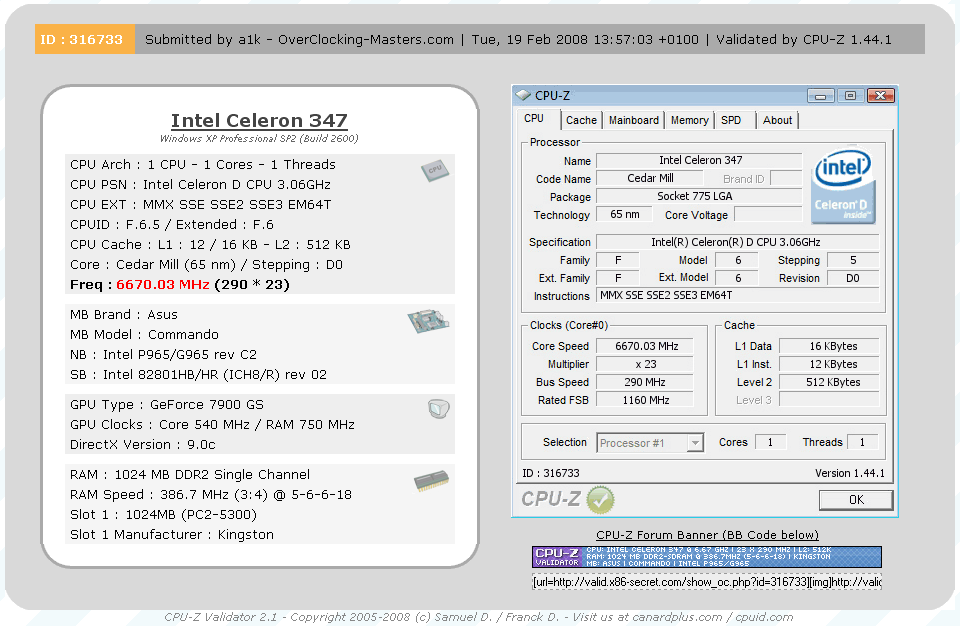Click the Intel Celeron 347 heading link
The width and height of the screenshot is (960, 626).
point(259,121)
